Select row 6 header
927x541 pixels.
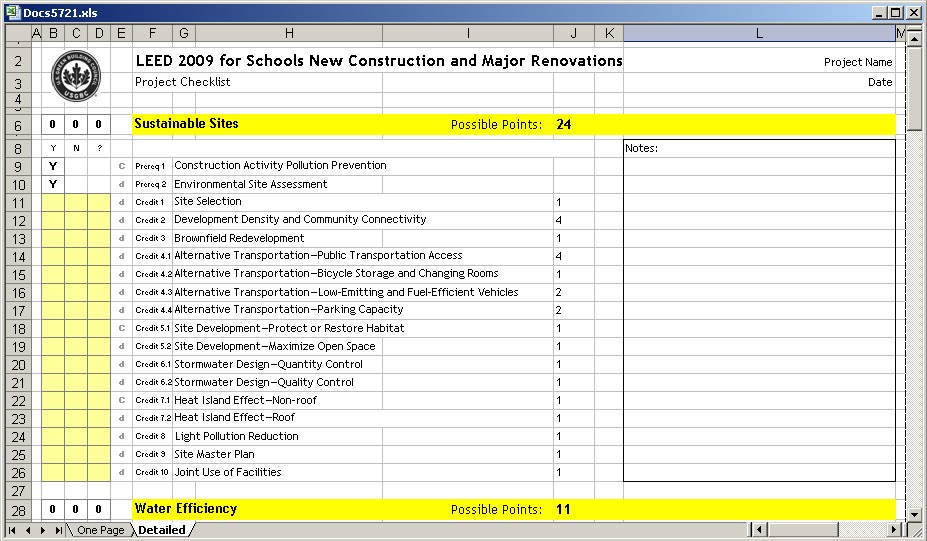pyautogui.click(x=18, y=125)
